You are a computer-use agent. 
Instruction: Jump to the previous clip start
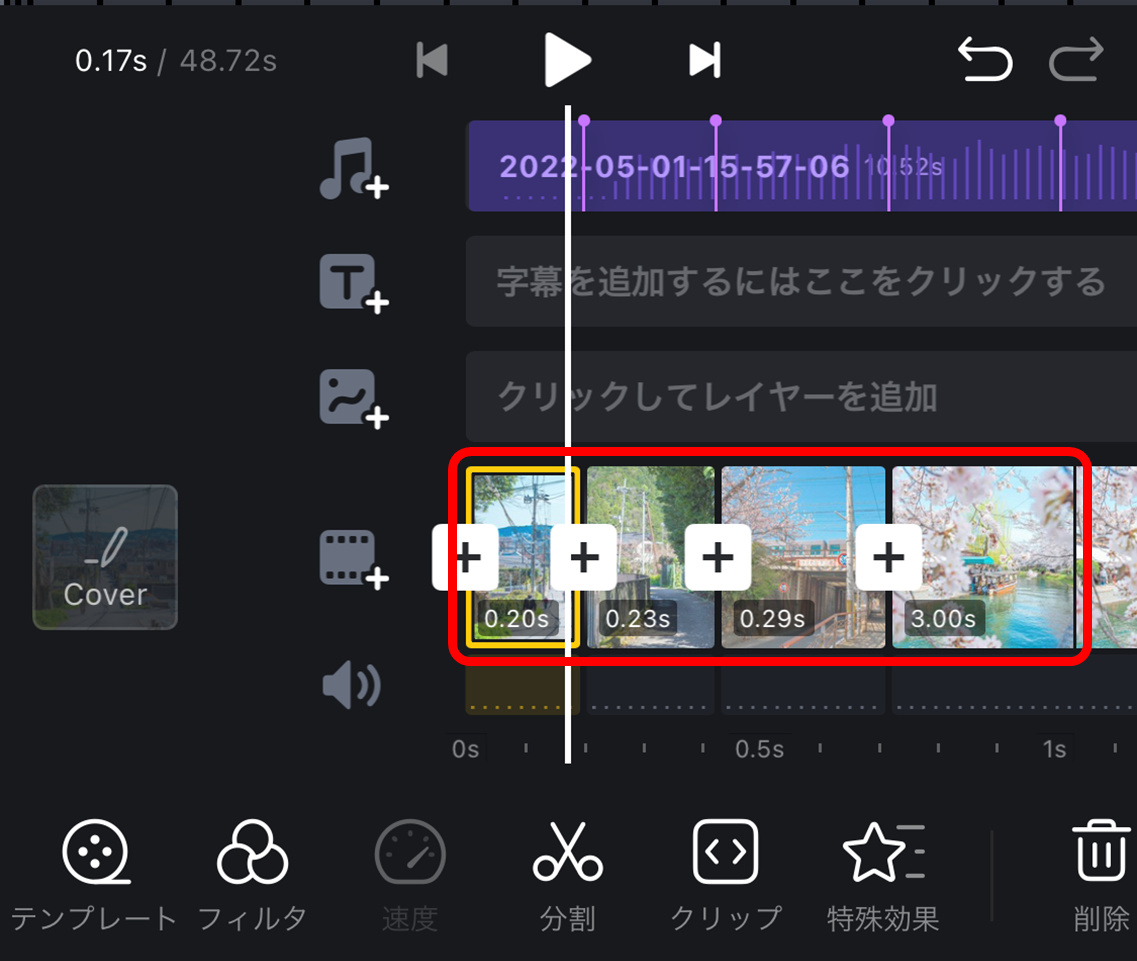point(432,59)
